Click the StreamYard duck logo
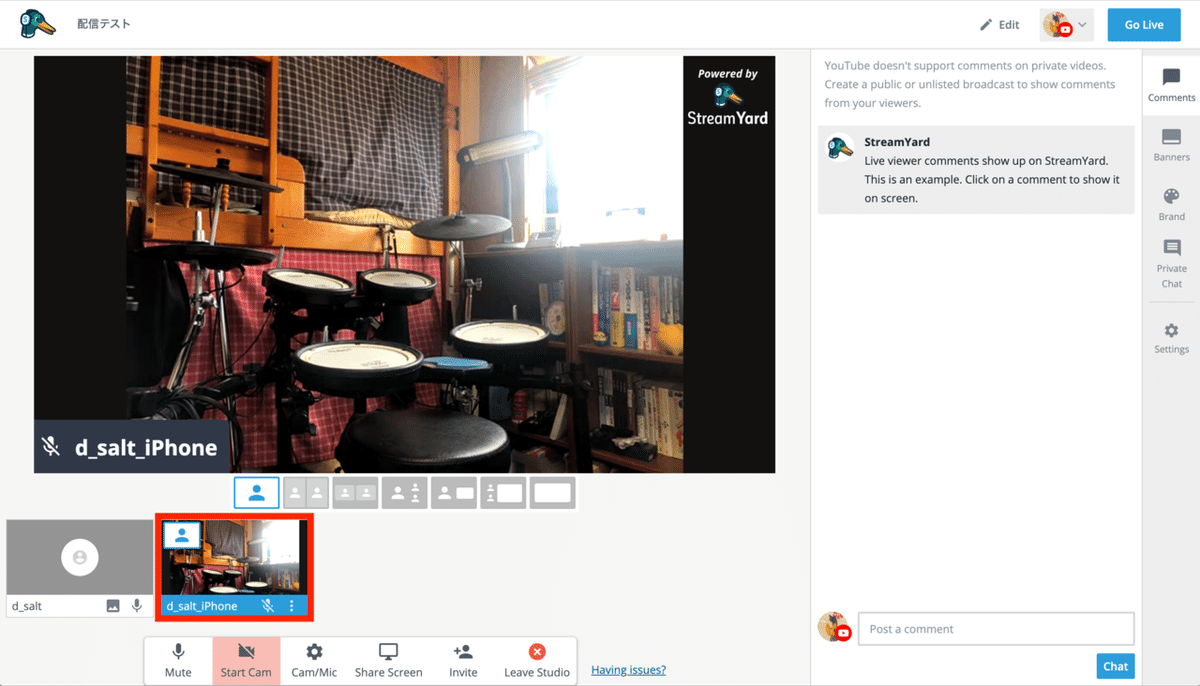Viewport: 1200px width, 686px height. (38, 24)
